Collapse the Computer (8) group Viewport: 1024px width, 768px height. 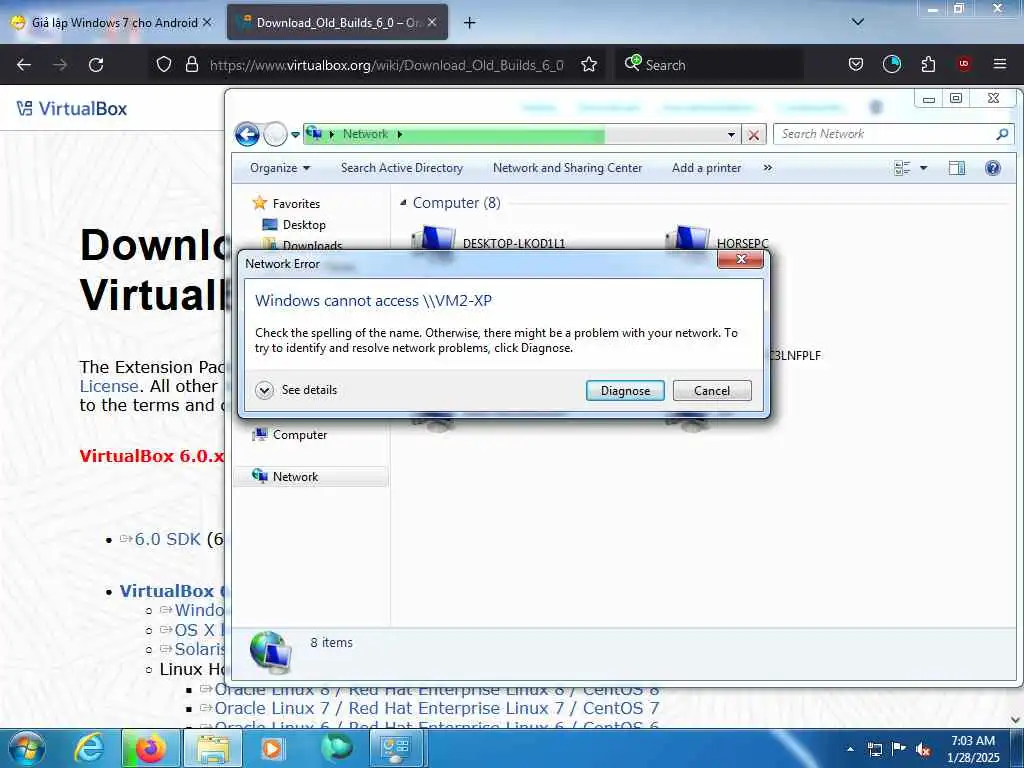403,203
